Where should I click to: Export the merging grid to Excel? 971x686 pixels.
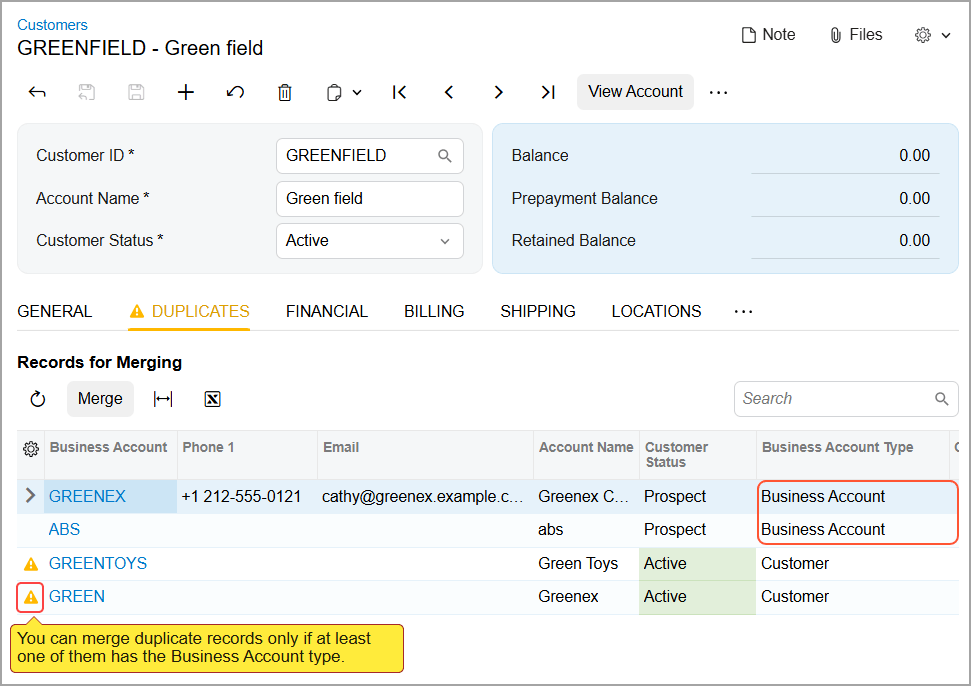(x=212, y=398)
